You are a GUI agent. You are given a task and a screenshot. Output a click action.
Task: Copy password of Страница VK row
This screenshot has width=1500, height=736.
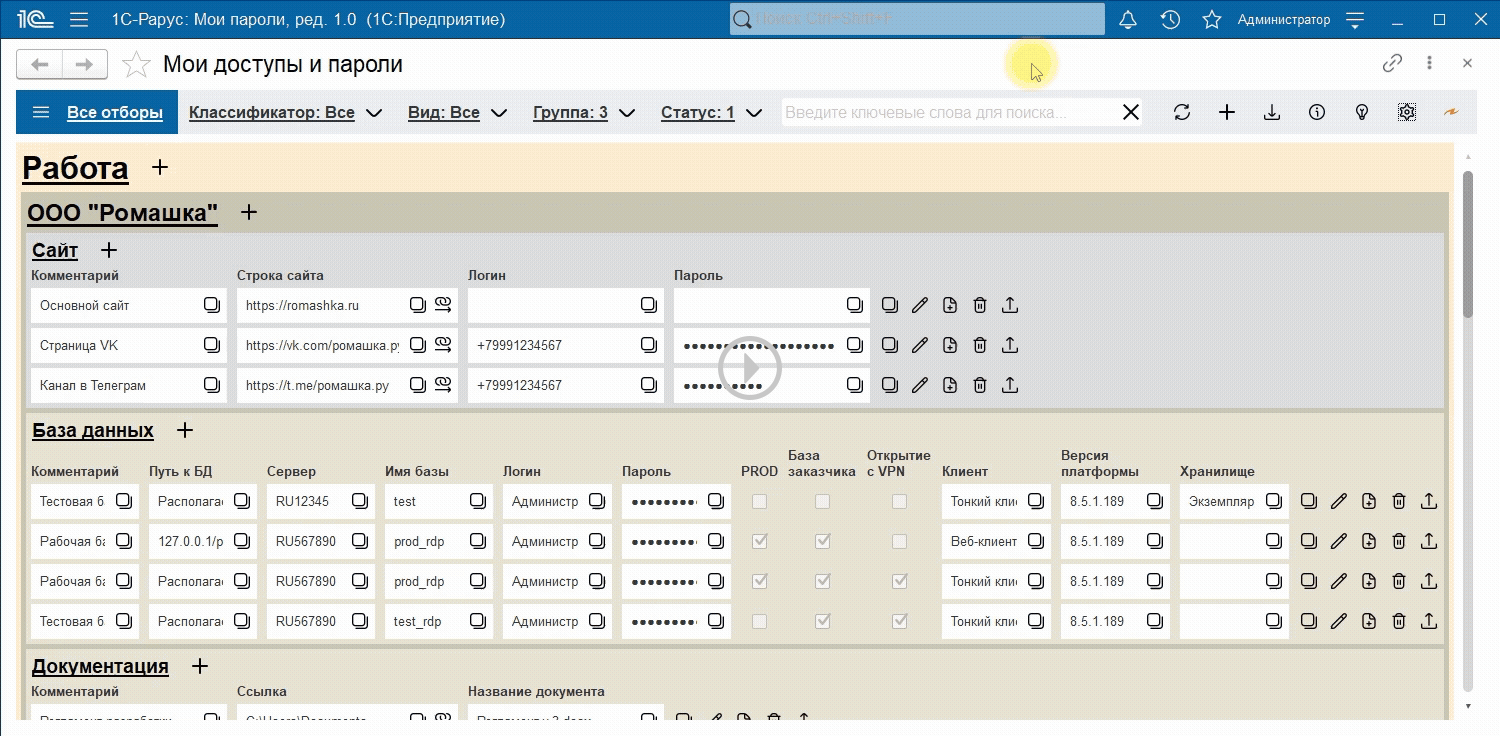coord(855,345)
